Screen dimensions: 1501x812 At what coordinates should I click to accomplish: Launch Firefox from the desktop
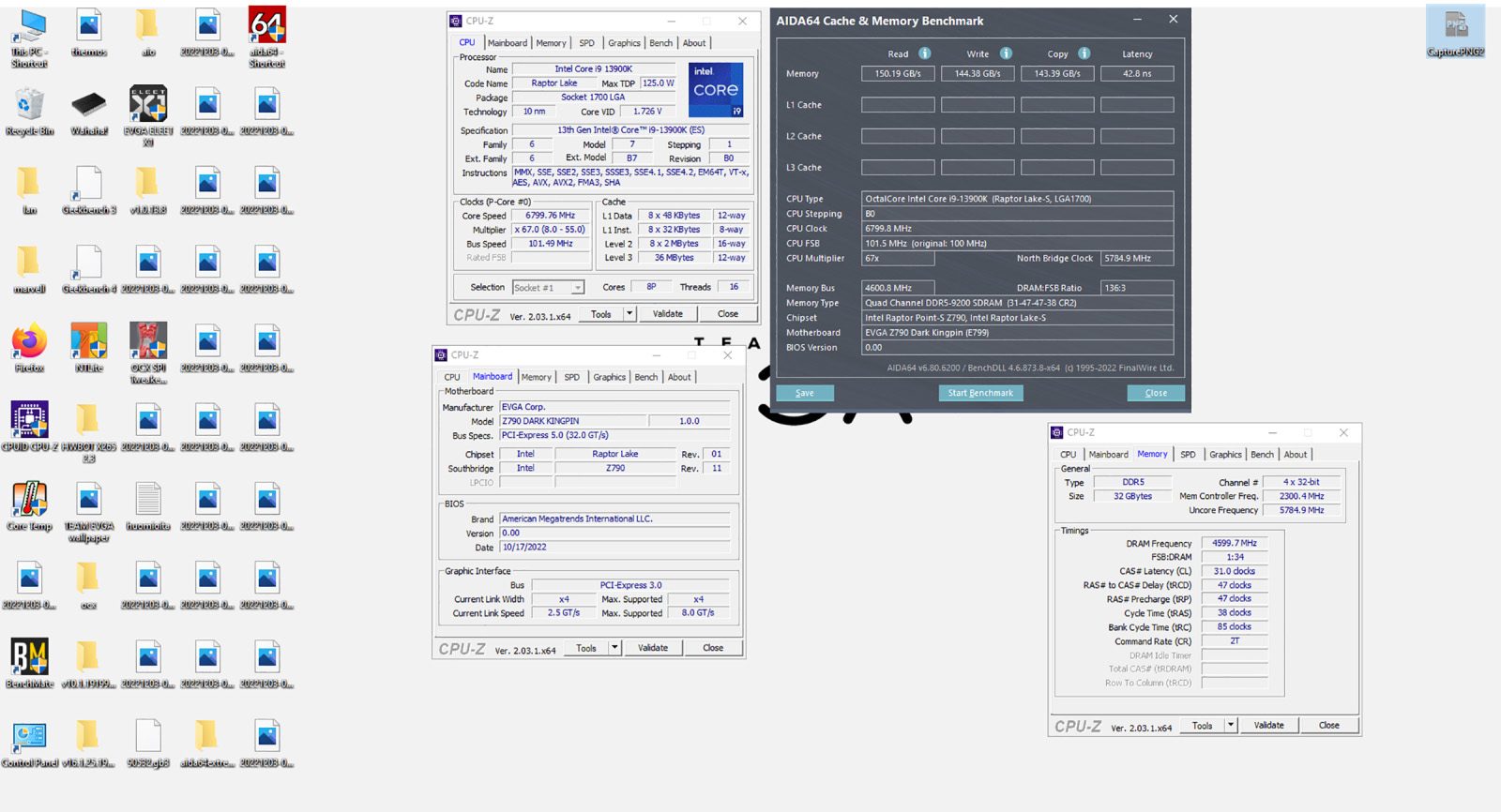pos(29,349)
